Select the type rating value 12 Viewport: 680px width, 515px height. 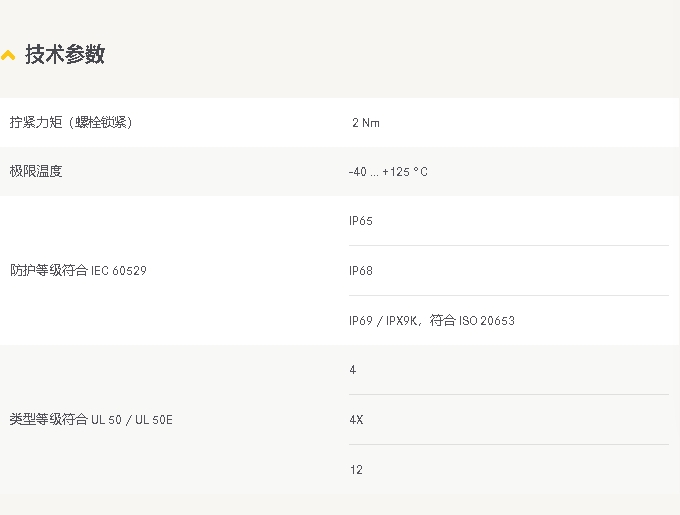point(356,469)
